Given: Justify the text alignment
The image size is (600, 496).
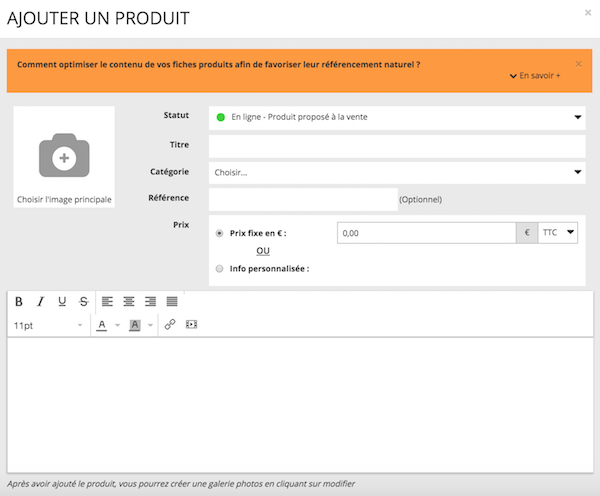Looking at the screenshot, I should click(x=172, y=301).
